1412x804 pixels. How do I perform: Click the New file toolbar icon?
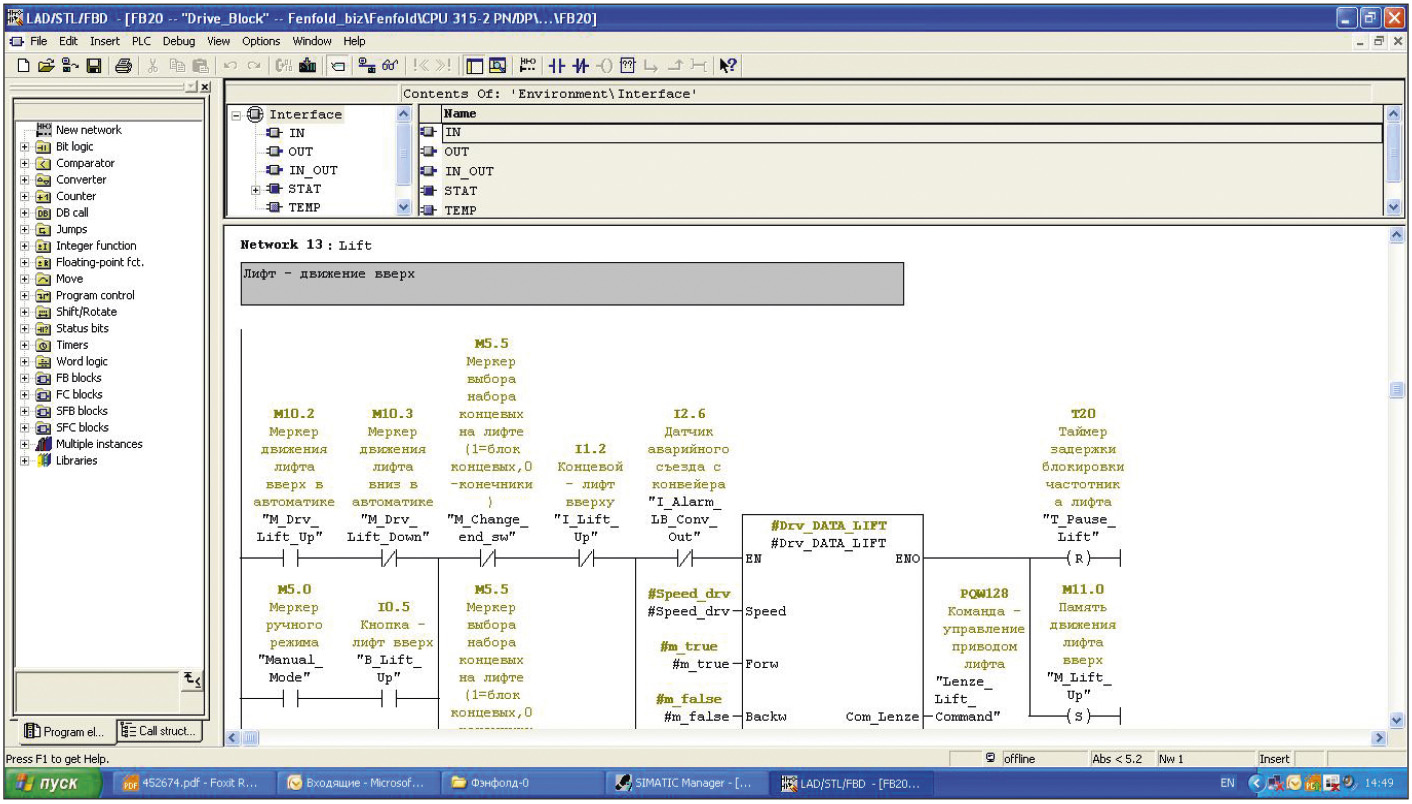25,66
